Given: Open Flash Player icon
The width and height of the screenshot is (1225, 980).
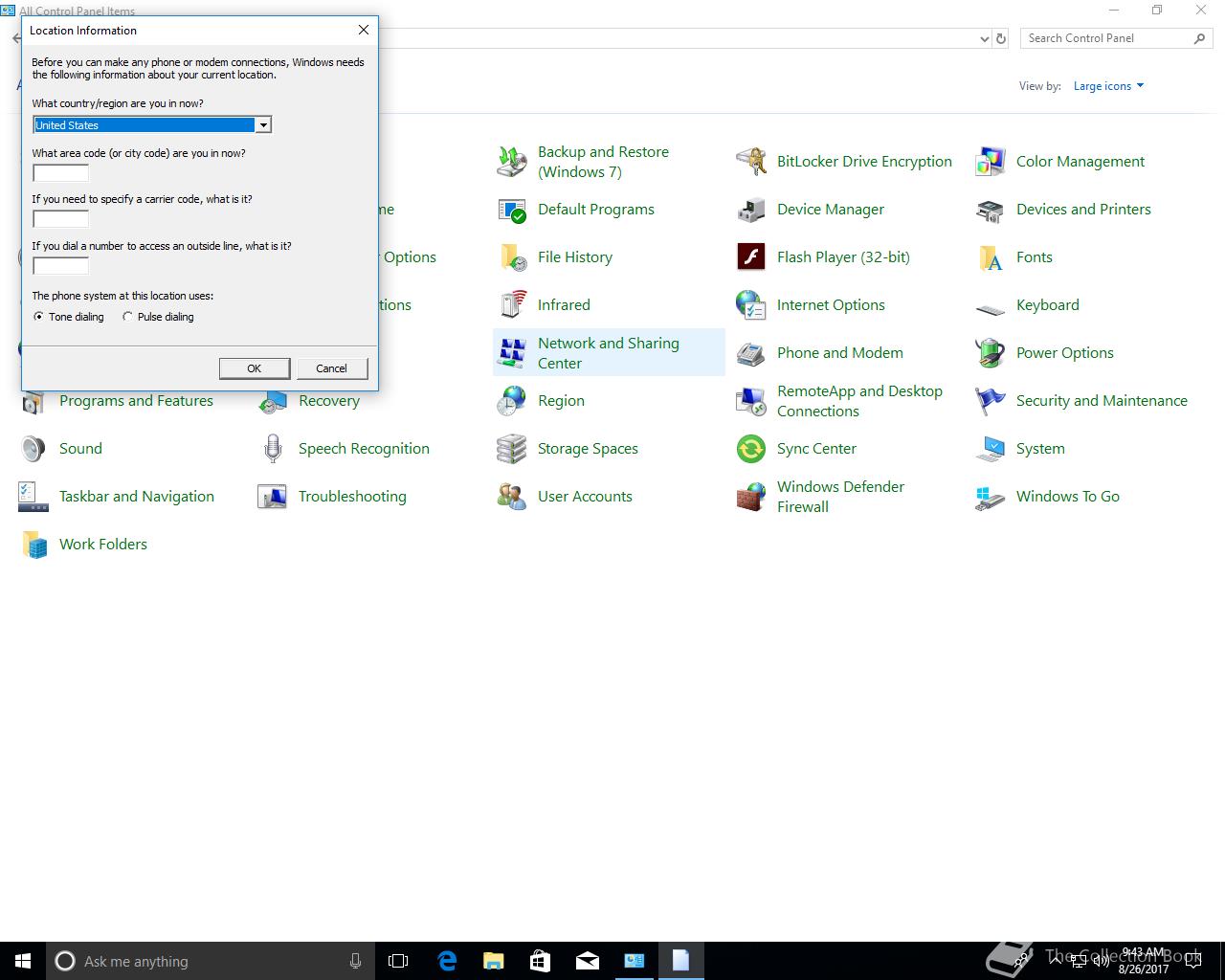Looking at the screenshot, I should pos(751,257).
